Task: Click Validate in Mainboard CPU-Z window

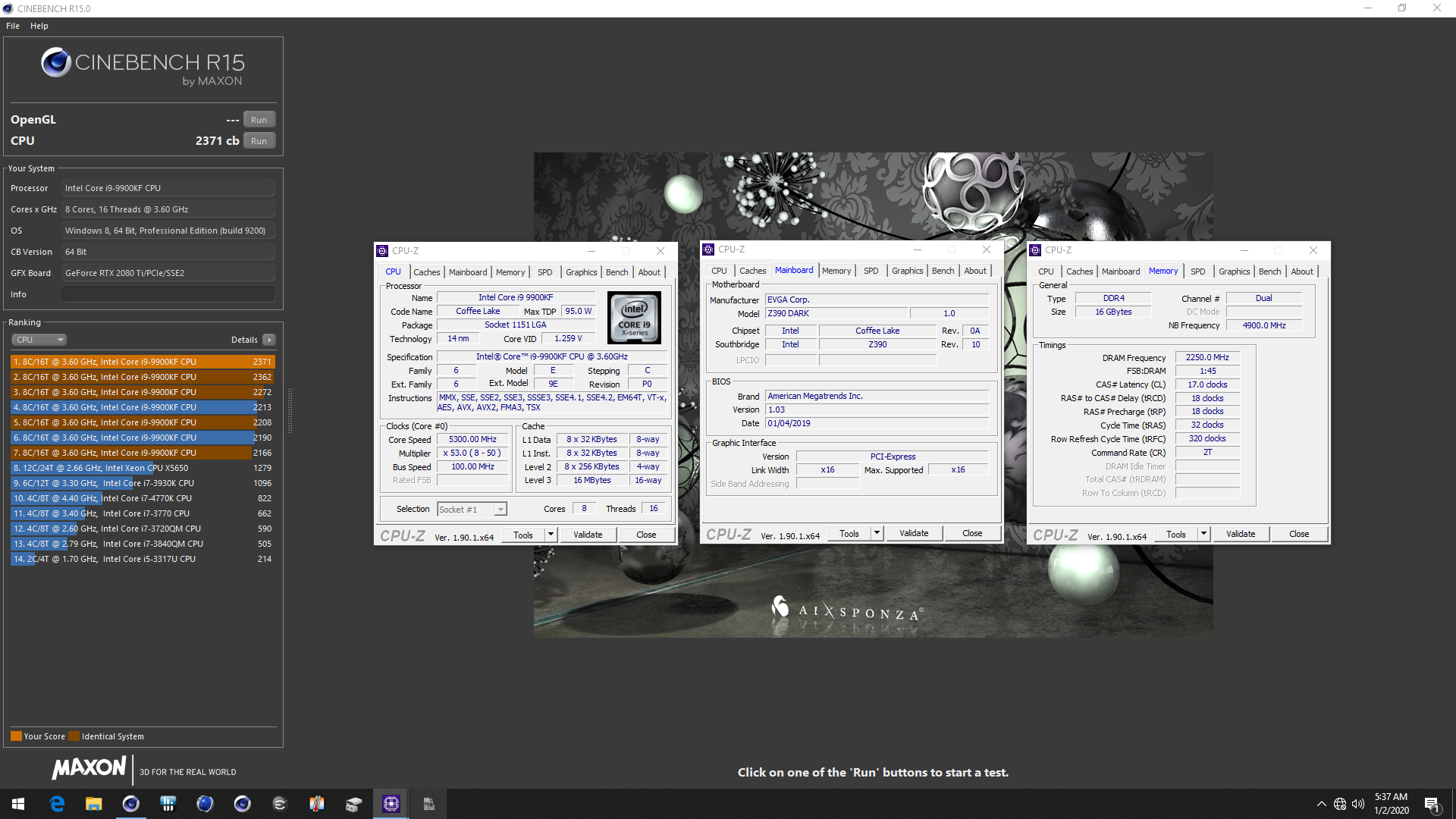Action: pyautogui.click(x=914, y=533)
